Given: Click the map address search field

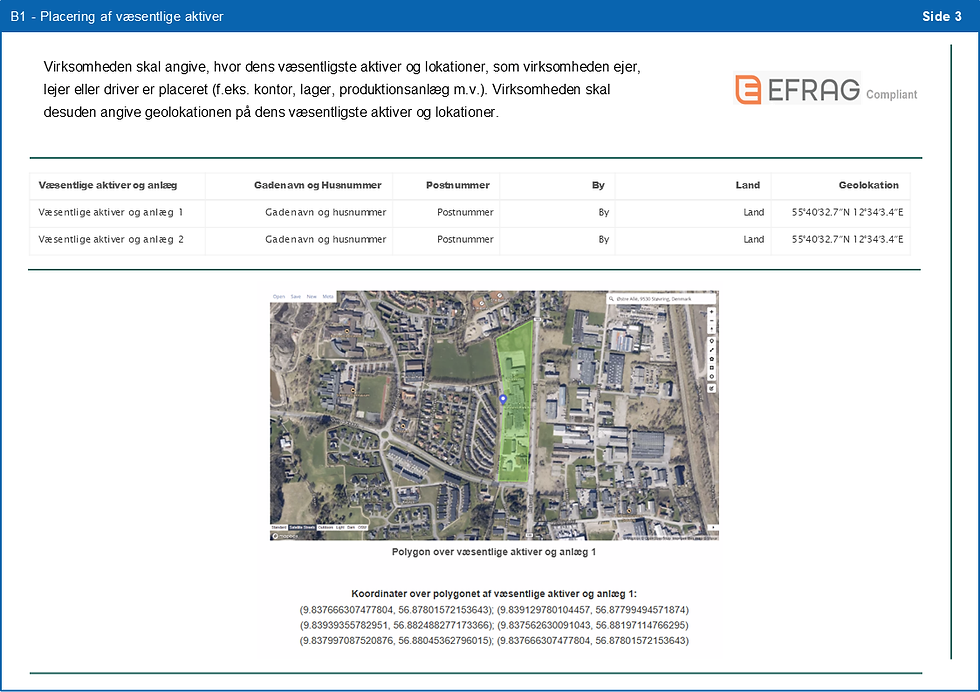Looking at the screenshot, I should click(x=661, y=299).
